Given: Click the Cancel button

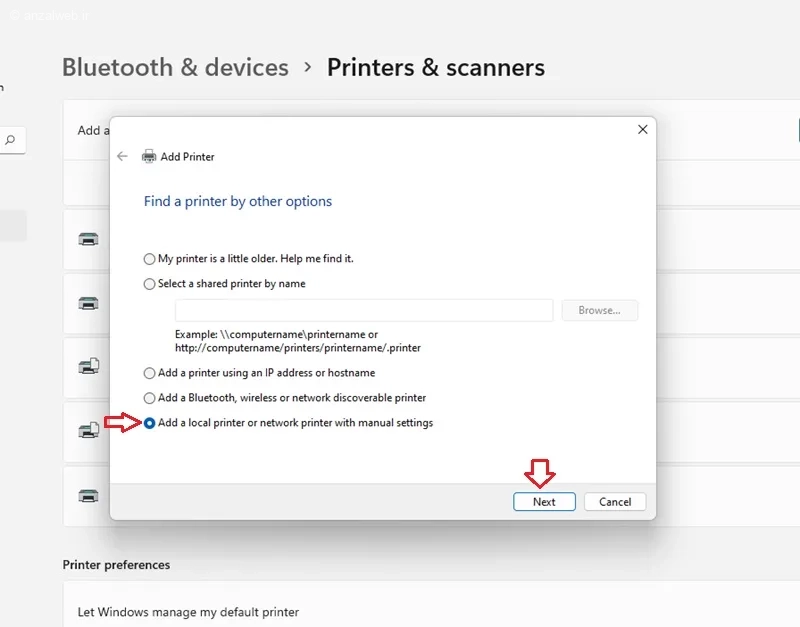Looking at the screenshot, I should (x=615, y=501).
